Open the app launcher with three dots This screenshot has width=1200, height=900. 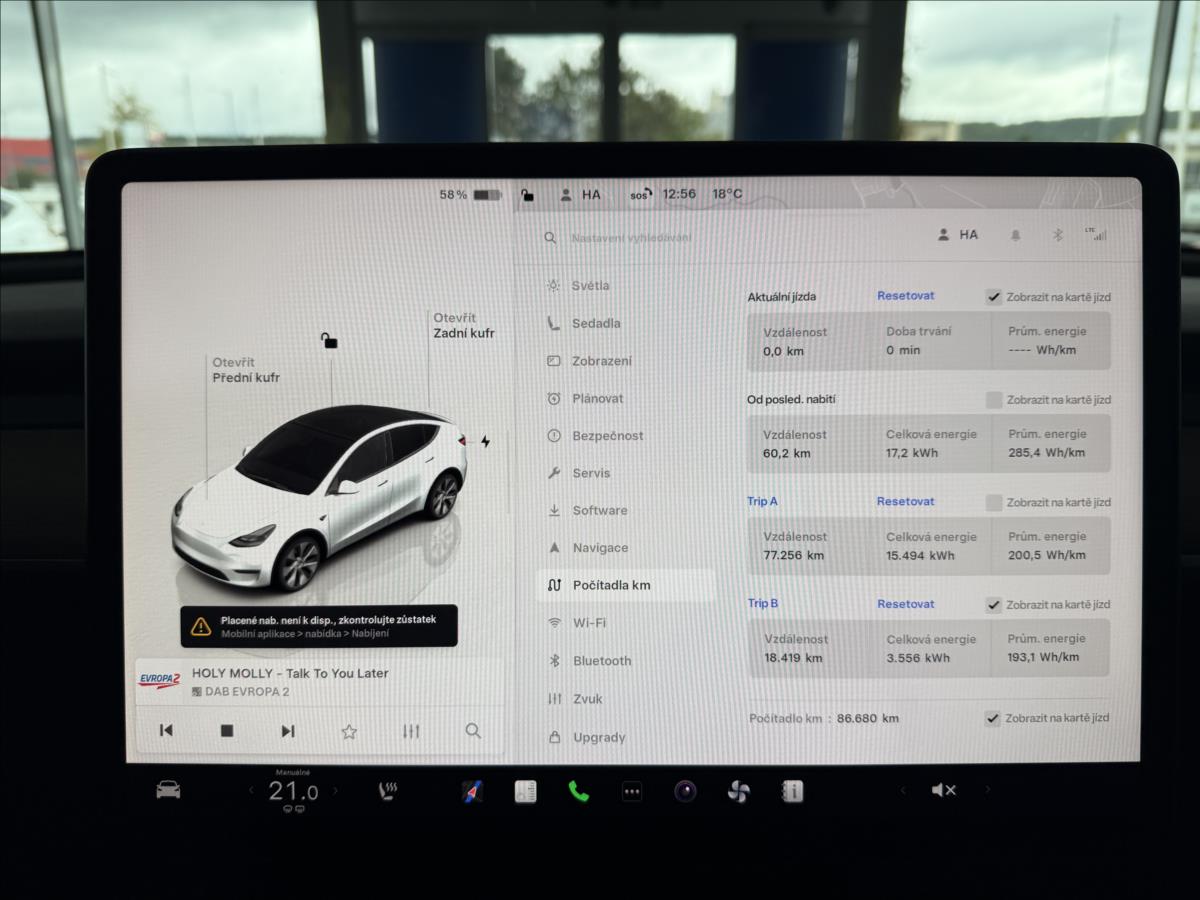(632, 790)
